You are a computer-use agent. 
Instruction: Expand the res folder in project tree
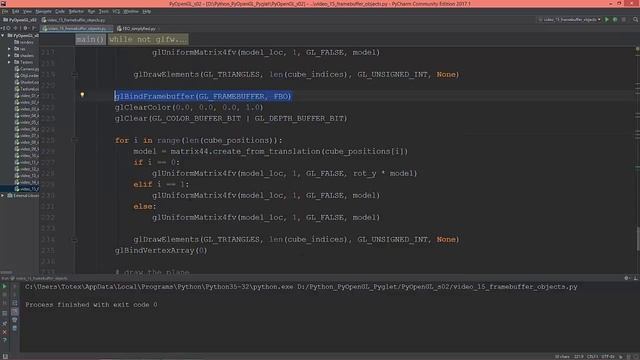(9, 49)
